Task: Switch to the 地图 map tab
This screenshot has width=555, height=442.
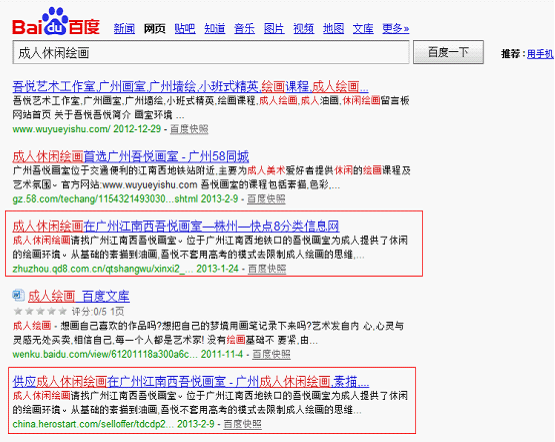Action: (x=333, y=29)
